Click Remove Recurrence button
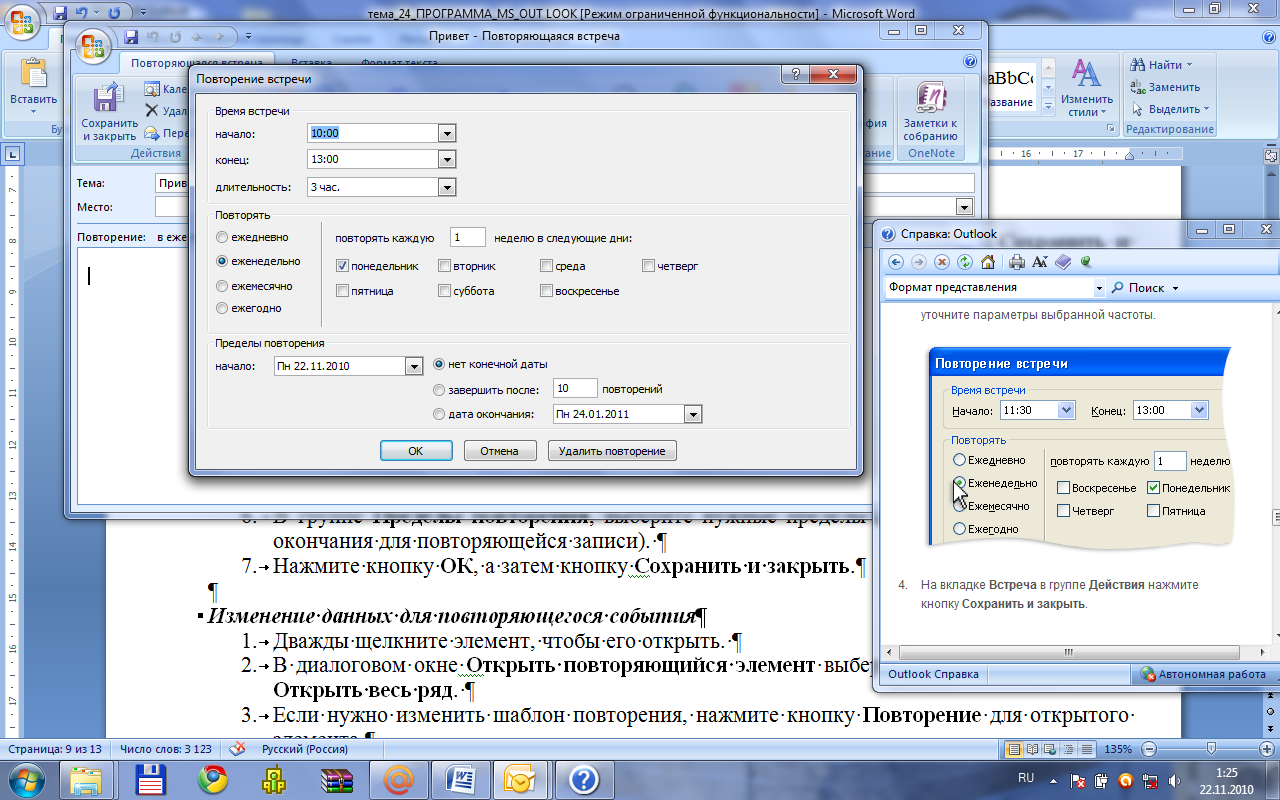Image resolution: width=1280 pixels, height=800 pixels. point(612,451)
